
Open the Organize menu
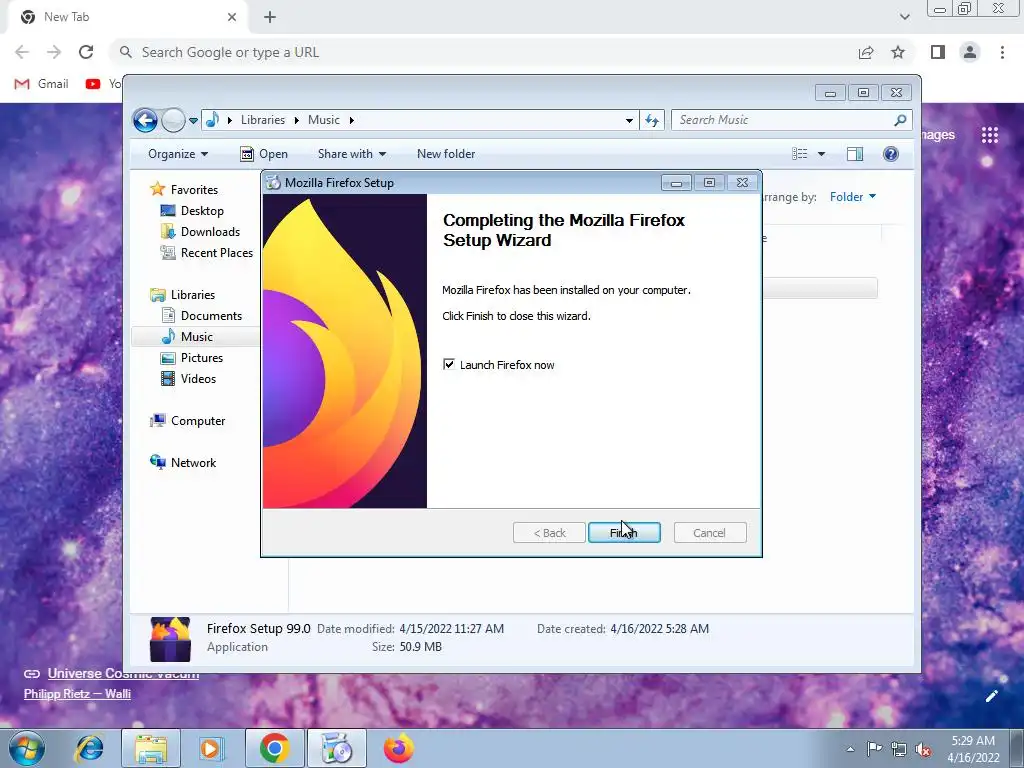178,154
